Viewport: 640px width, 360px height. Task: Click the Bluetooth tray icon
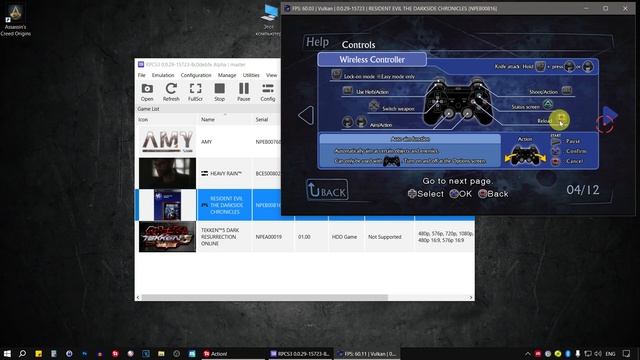coord(568,354)
